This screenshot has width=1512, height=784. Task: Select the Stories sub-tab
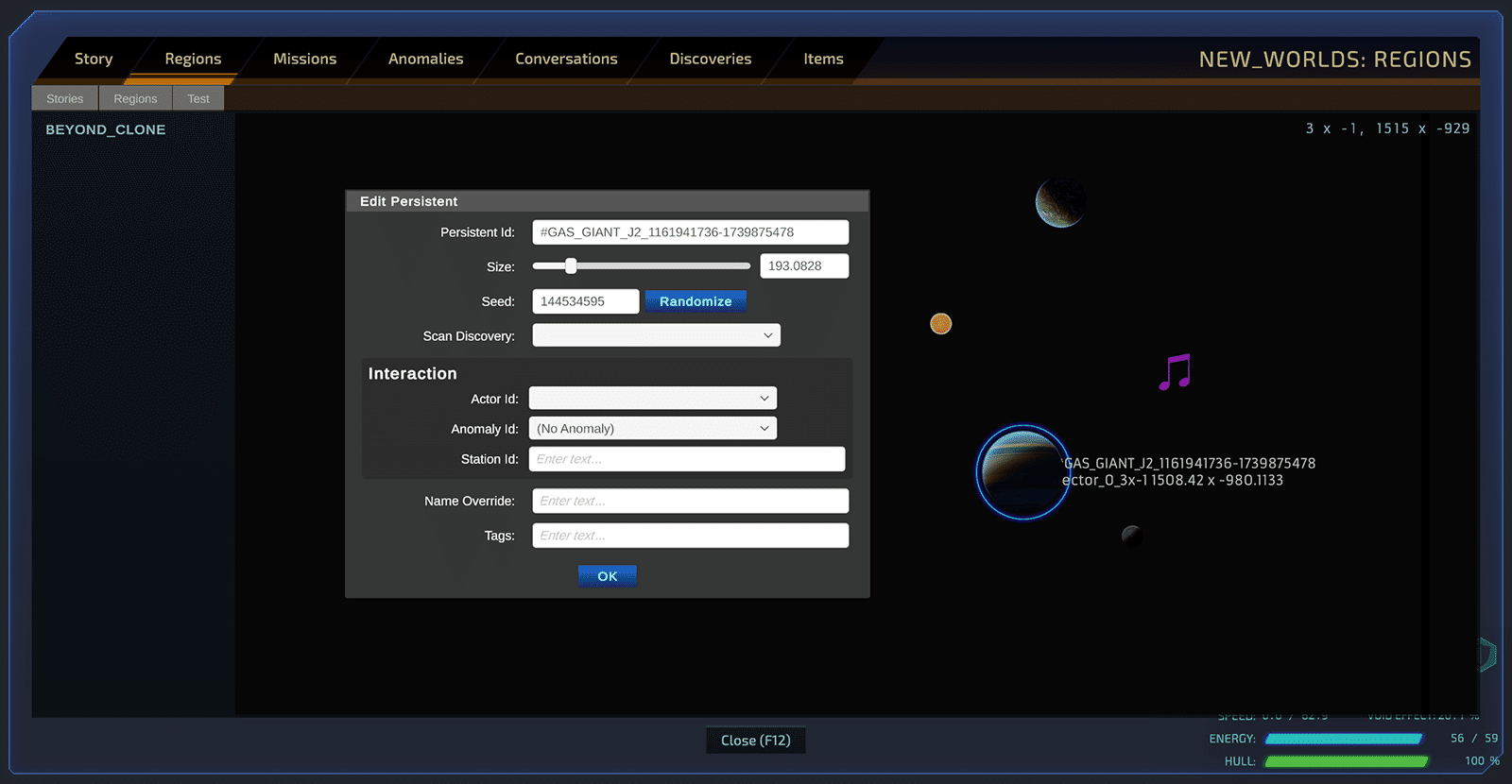65,98
